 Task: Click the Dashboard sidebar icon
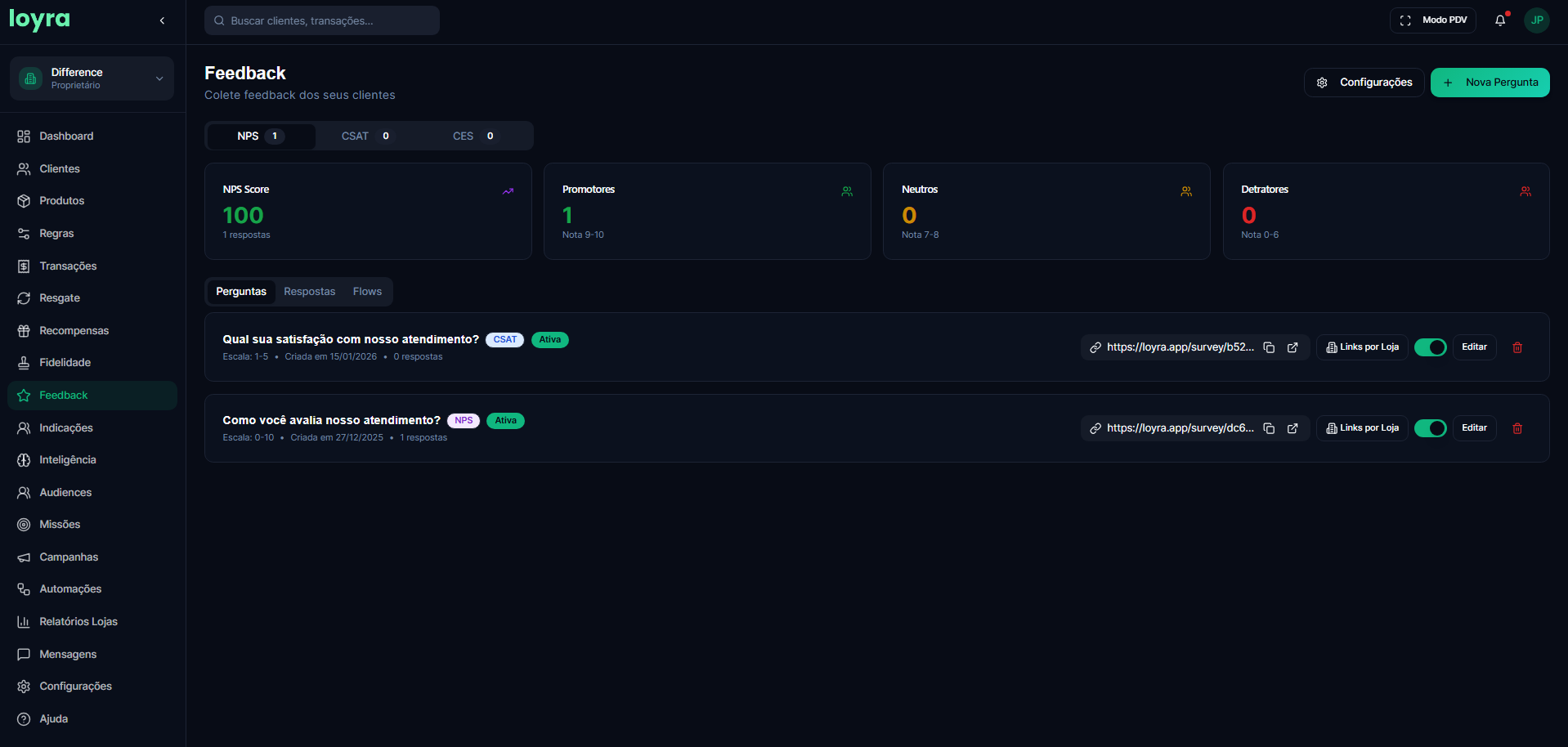tap(24, 136)
